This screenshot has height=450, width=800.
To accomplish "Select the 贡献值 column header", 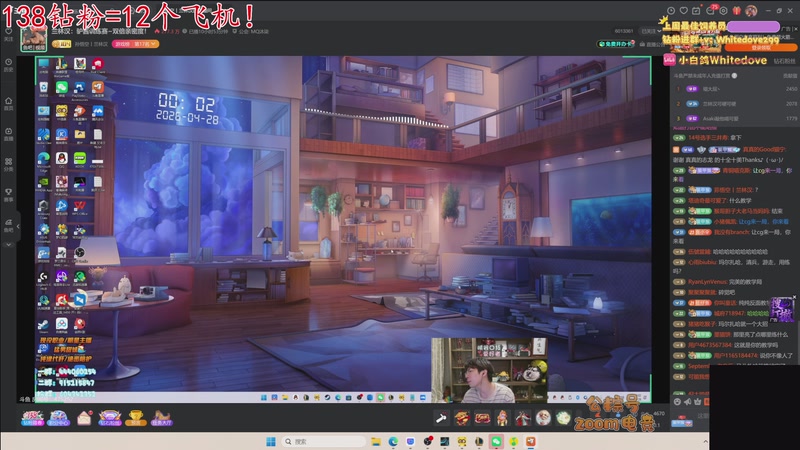I will [x=789, y=76].
